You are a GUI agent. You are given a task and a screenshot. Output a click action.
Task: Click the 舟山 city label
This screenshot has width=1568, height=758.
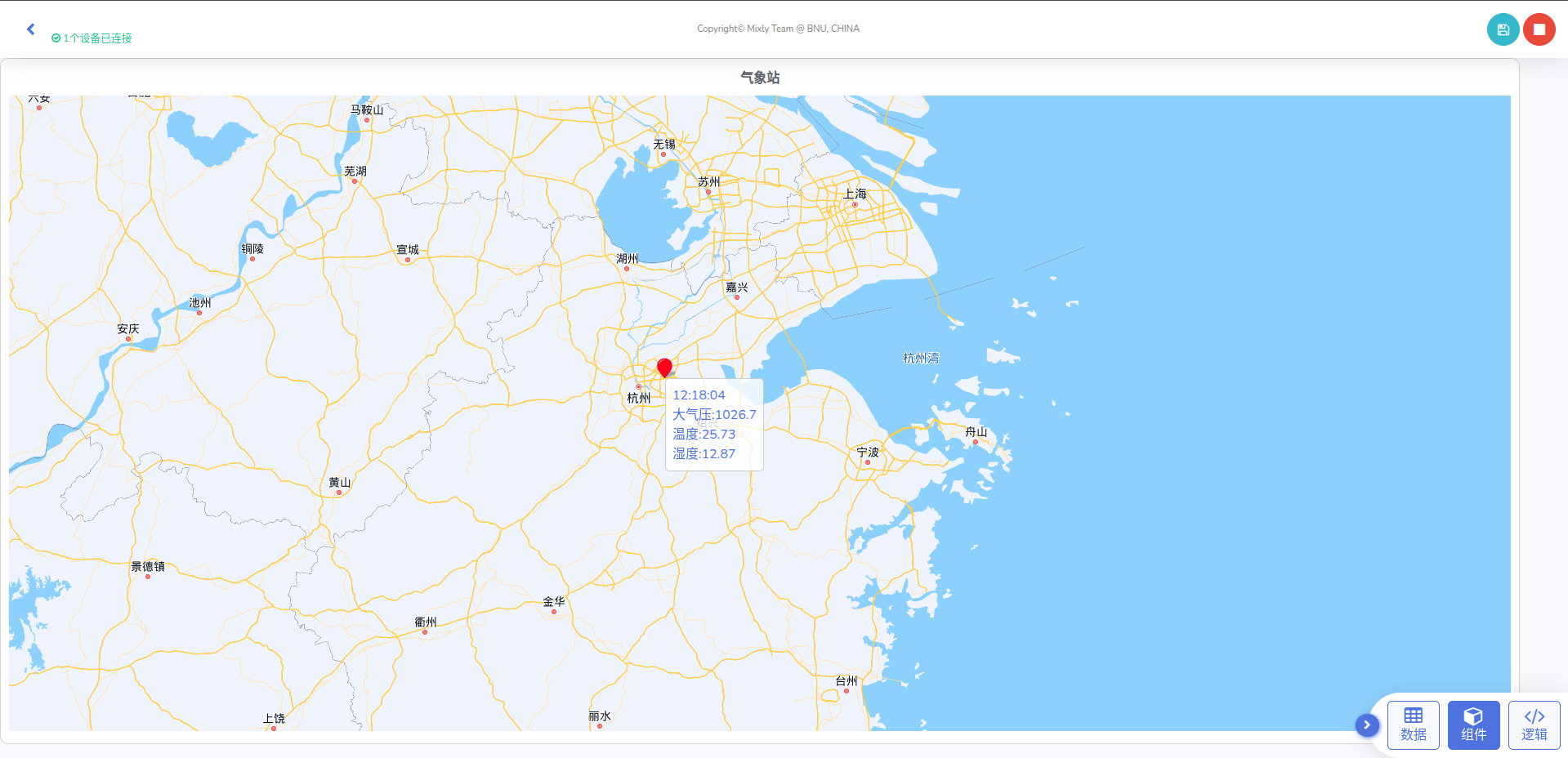tap(976, 432)
